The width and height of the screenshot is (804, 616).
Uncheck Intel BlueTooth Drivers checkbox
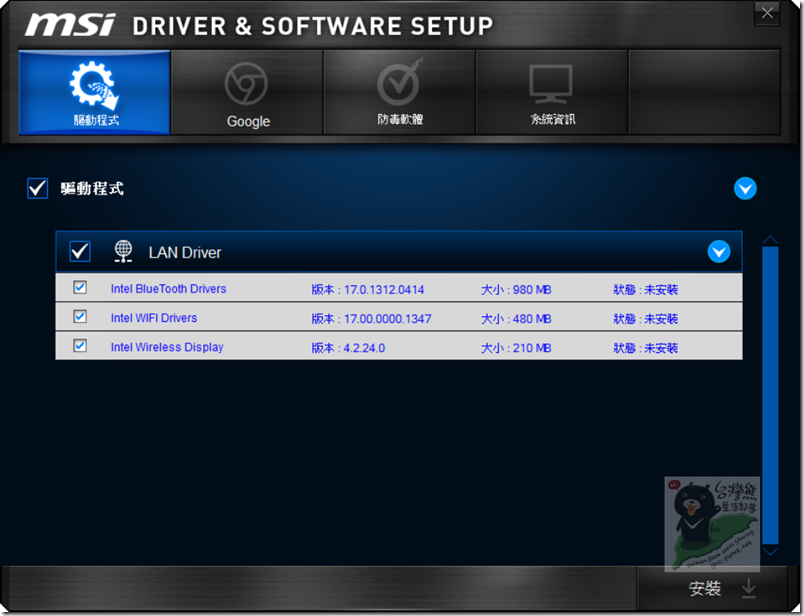pos(80,287)
